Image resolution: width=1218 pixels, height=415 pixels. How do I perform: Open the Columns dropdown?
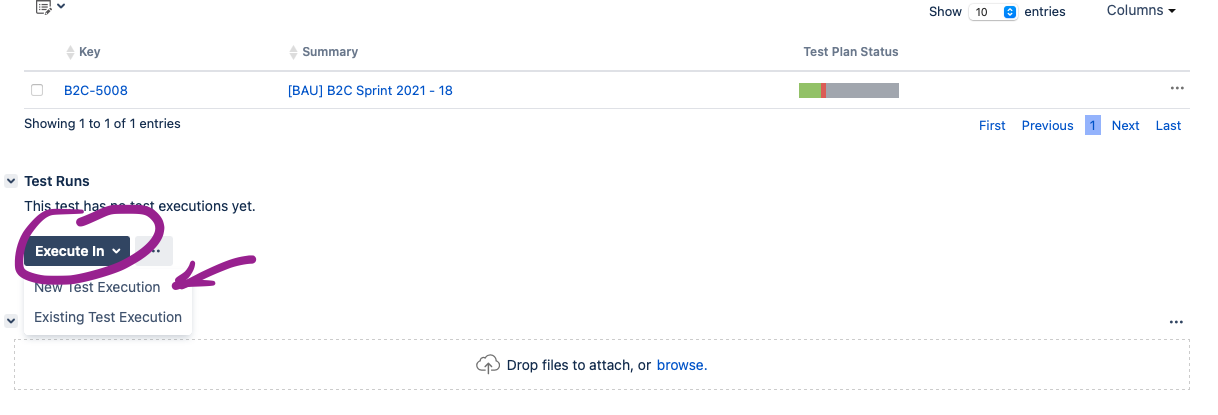(x=1141, y=10)
